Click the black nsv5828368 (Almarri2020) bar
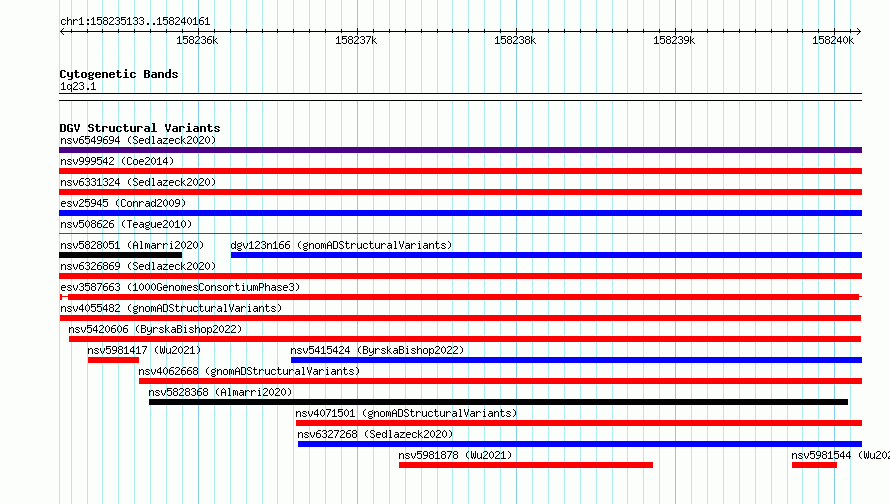Viewport: 890px width, 504px height. pos(498,402)
